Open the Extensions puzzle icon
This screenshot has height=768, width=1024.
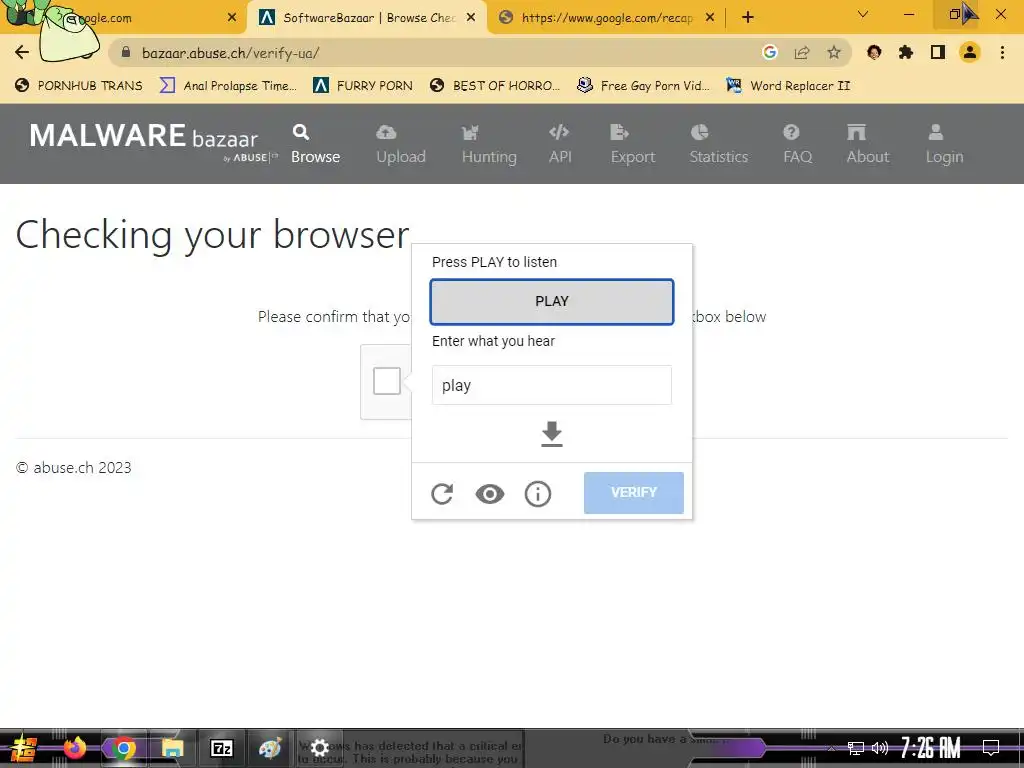(906, 52)
